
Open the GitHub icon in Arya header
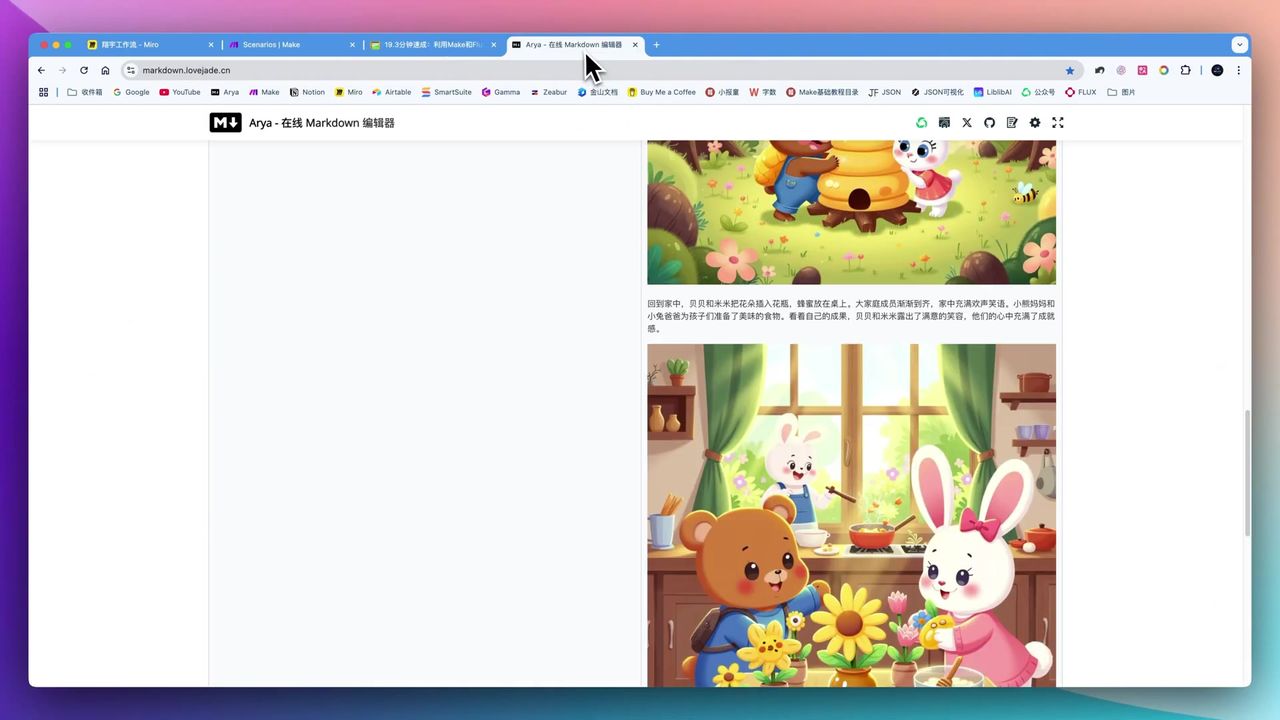click(989, 123)
